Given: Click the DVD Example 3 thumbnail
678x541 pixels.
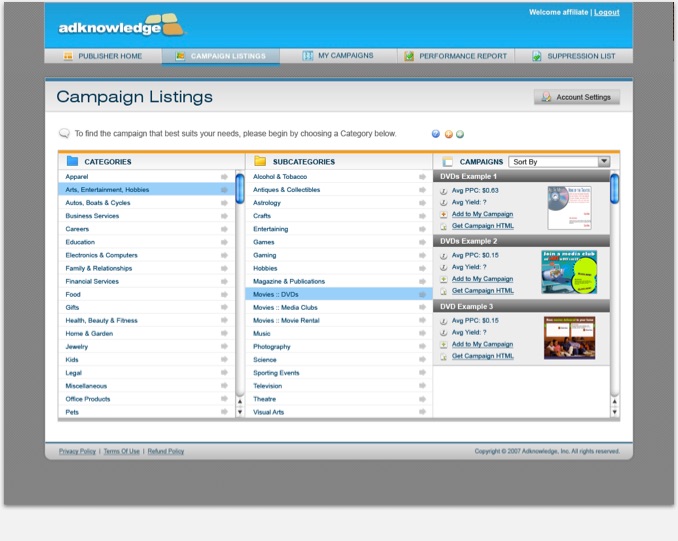Looking at the screenshot, I should click(569, 338).
